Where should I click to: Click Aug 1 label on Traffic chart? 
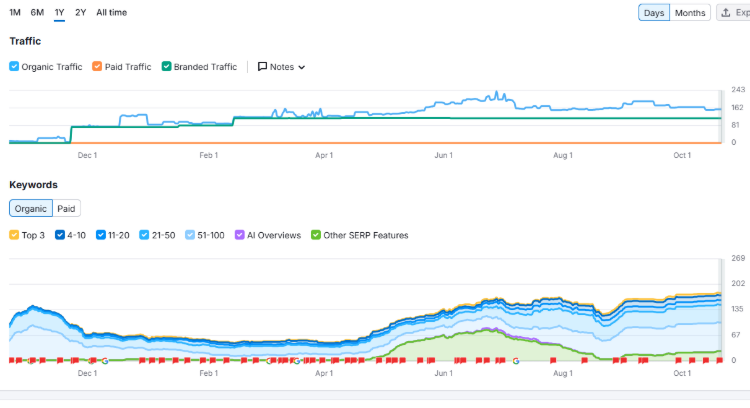(563, 155)
